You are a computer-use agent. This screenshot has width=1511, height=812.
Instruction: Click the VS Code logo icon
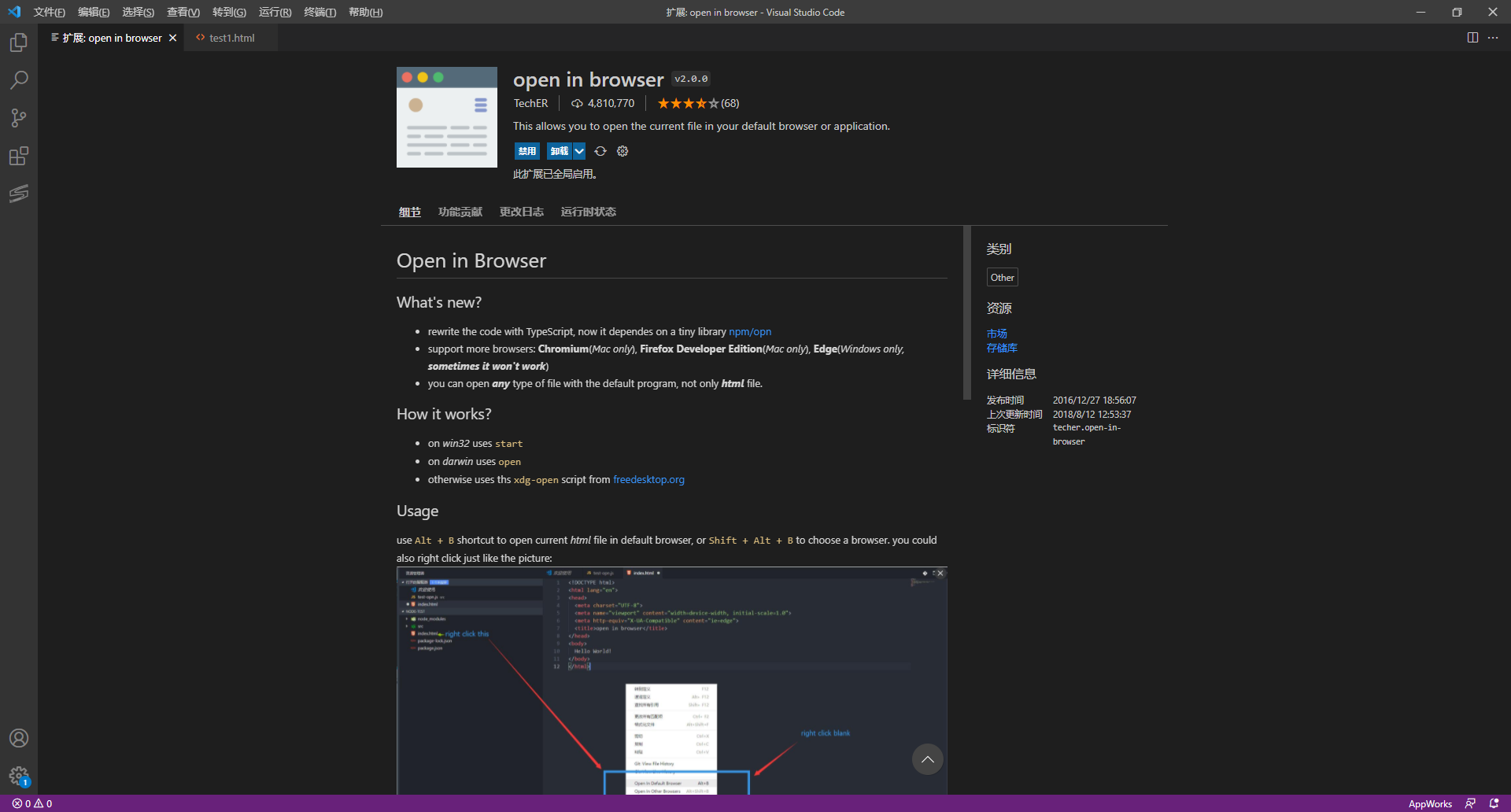tap(14, 12)
